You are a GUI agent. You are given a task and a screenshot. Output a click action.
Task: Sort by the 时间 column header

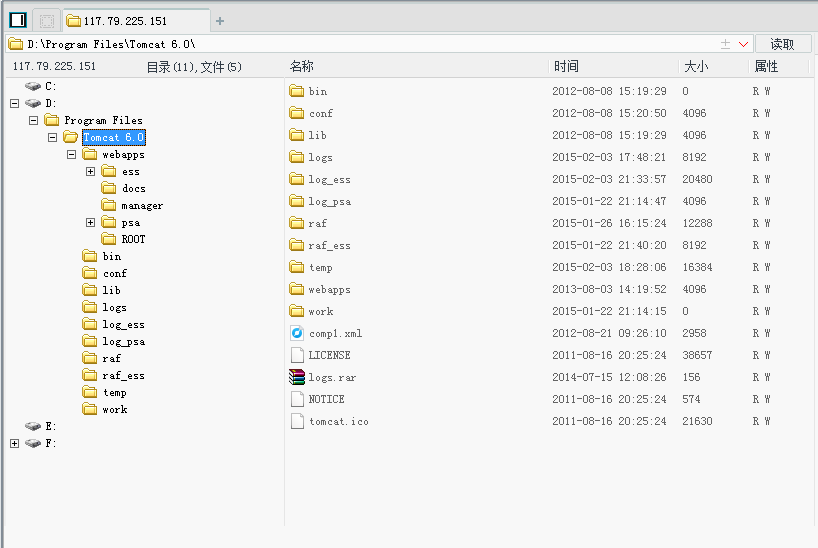click(x=566, y=66)
